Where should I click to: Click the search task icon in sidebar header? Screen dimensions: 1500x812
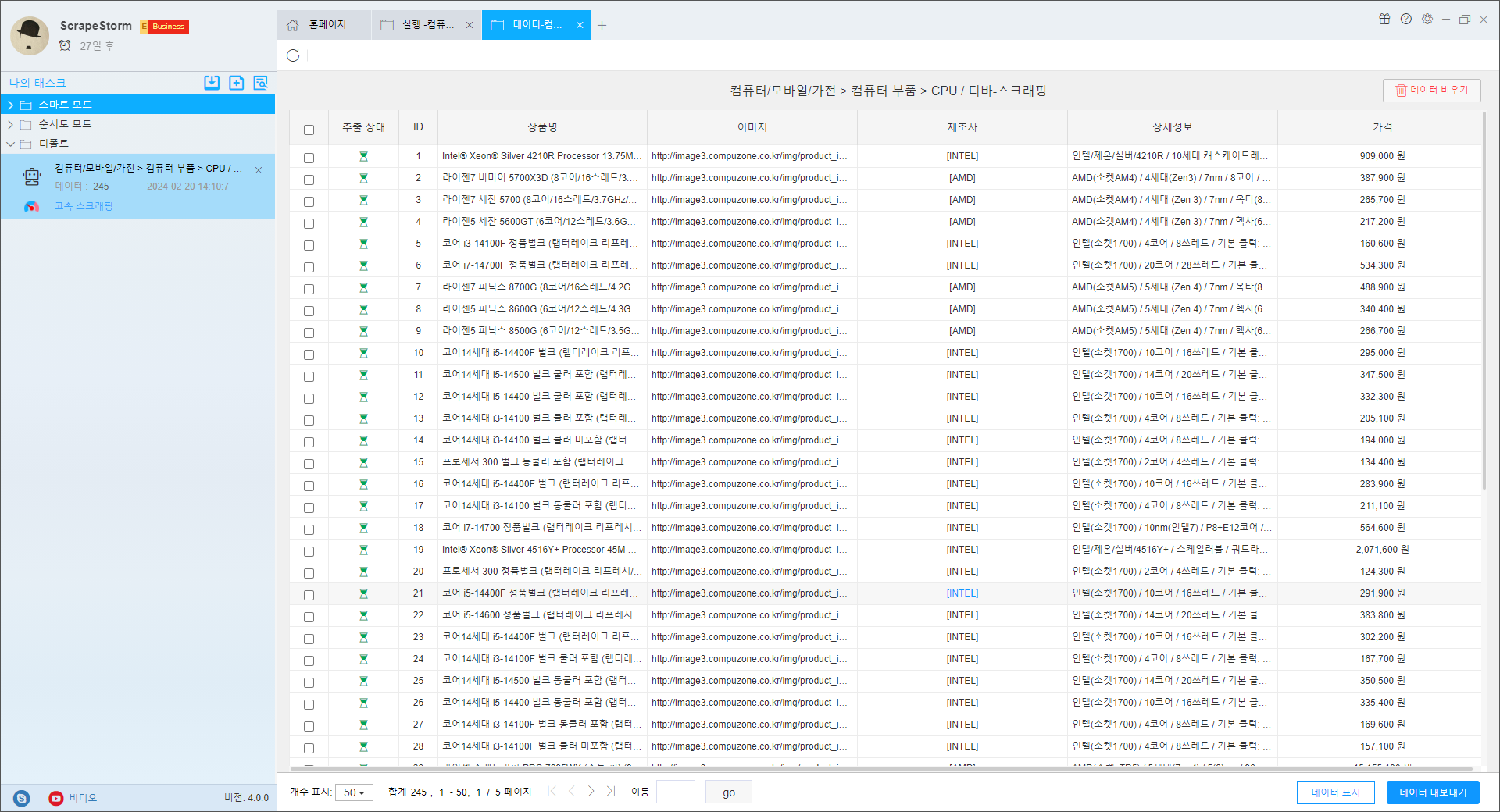[x=261, y=83]
